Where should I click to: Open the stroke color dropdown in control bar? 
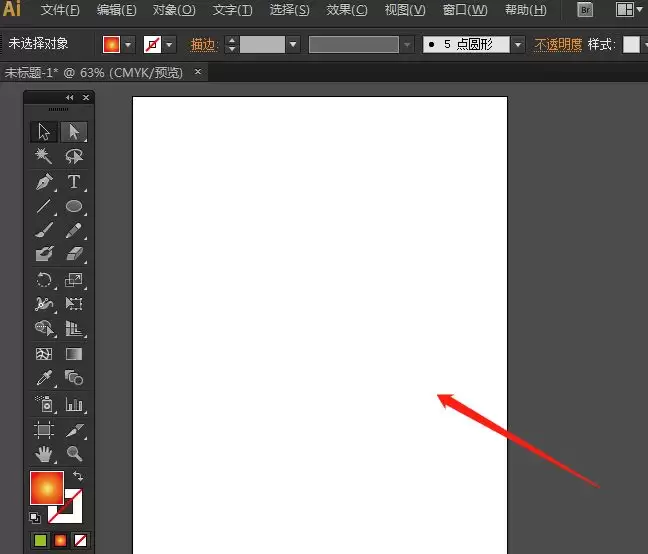(x=169, y=45)
